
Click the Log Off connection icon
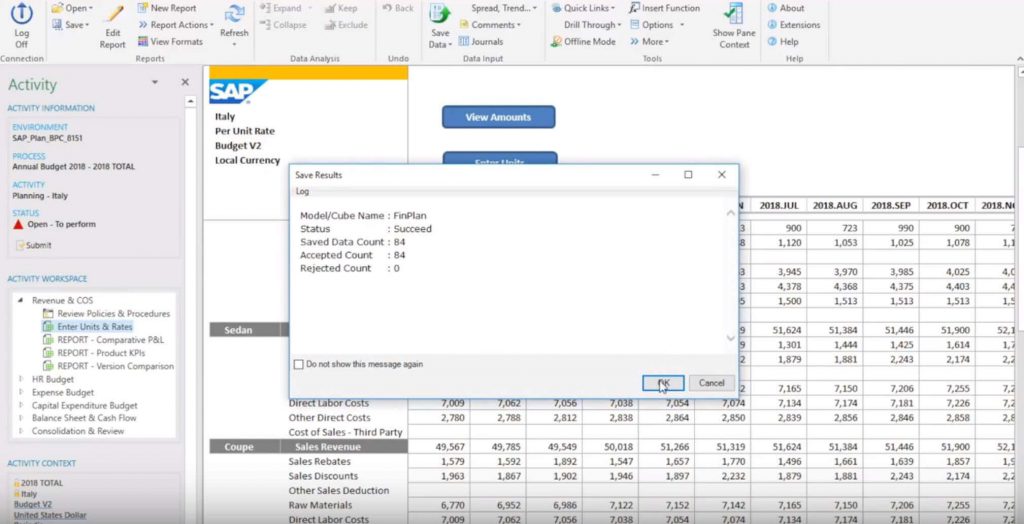point(22,25)
